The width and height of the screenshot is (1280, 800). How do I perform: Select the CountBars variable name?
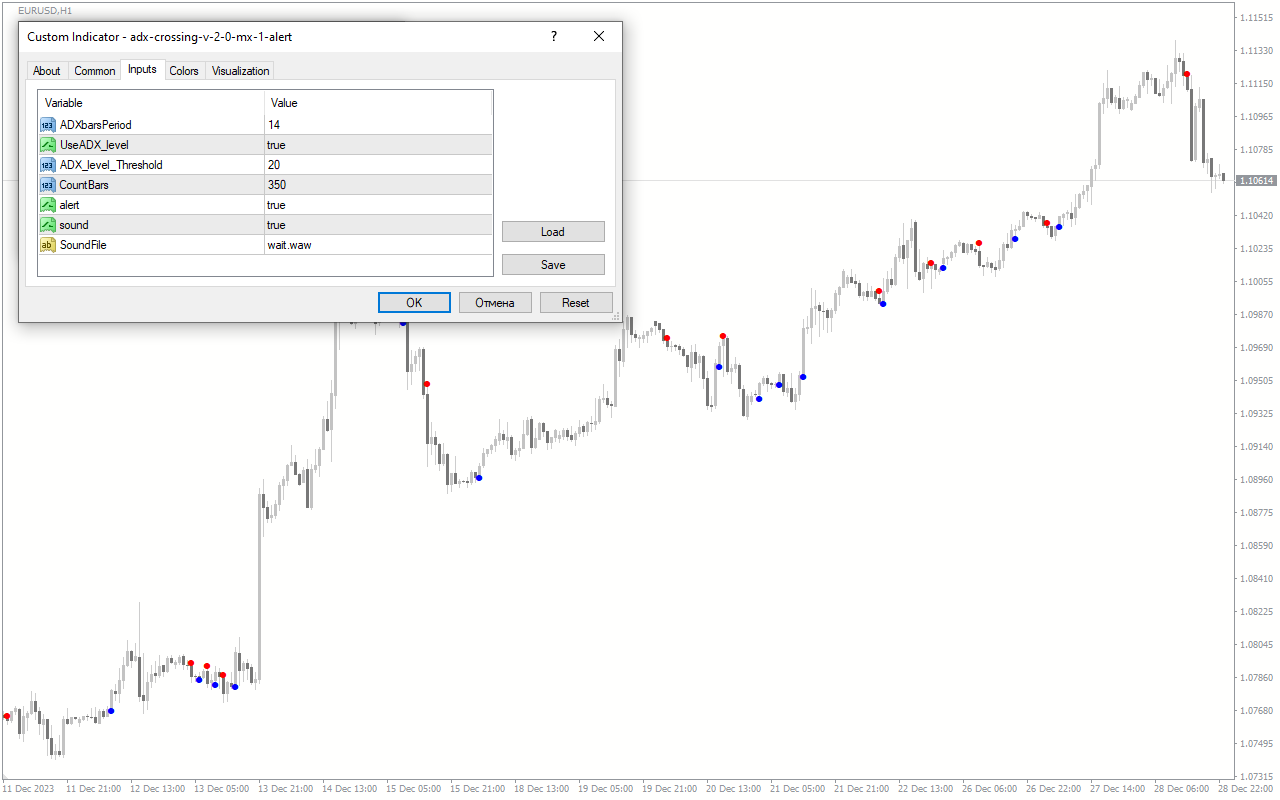(84, 185)
